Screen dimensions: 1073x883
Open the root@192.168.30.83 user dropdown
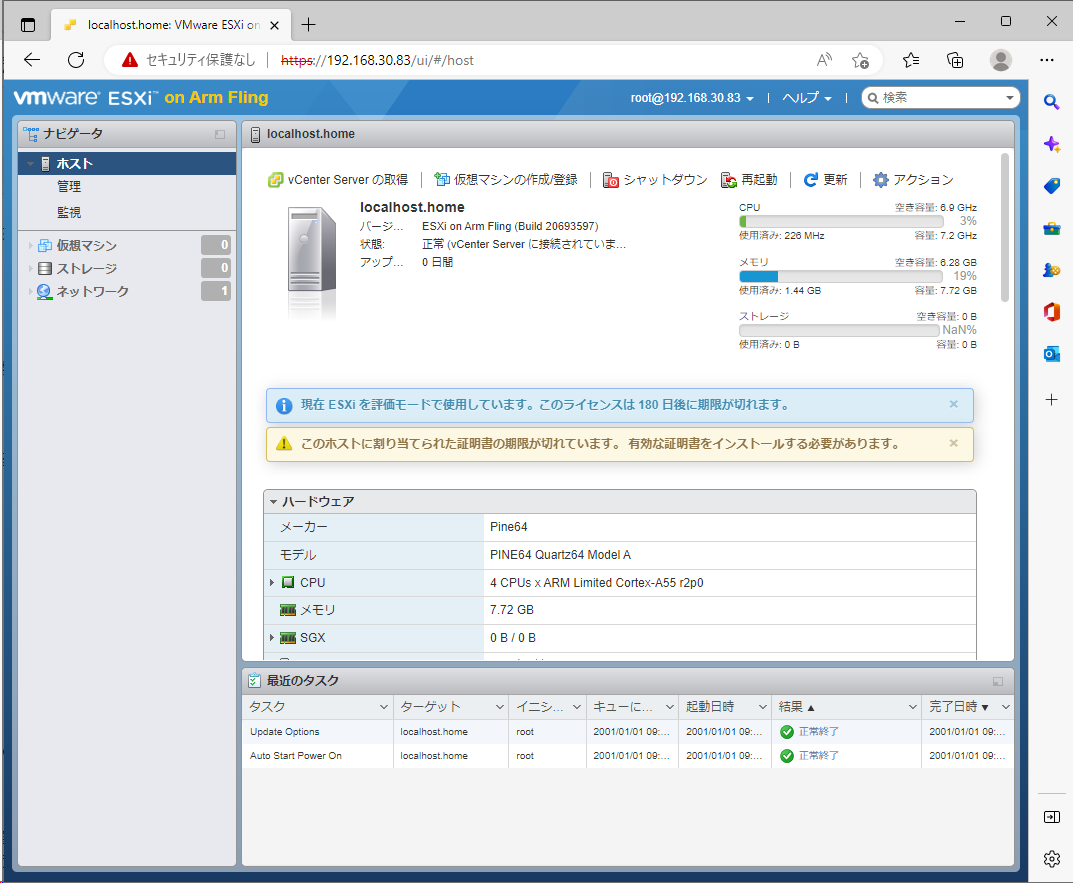[692, 98]
